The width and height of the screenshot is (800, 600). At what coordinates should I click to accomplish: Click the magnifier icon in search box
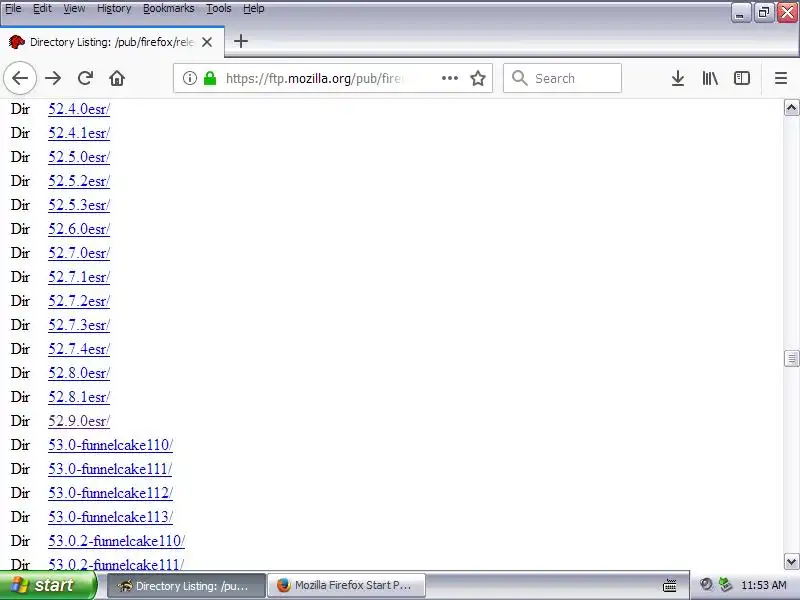point(519,78)
